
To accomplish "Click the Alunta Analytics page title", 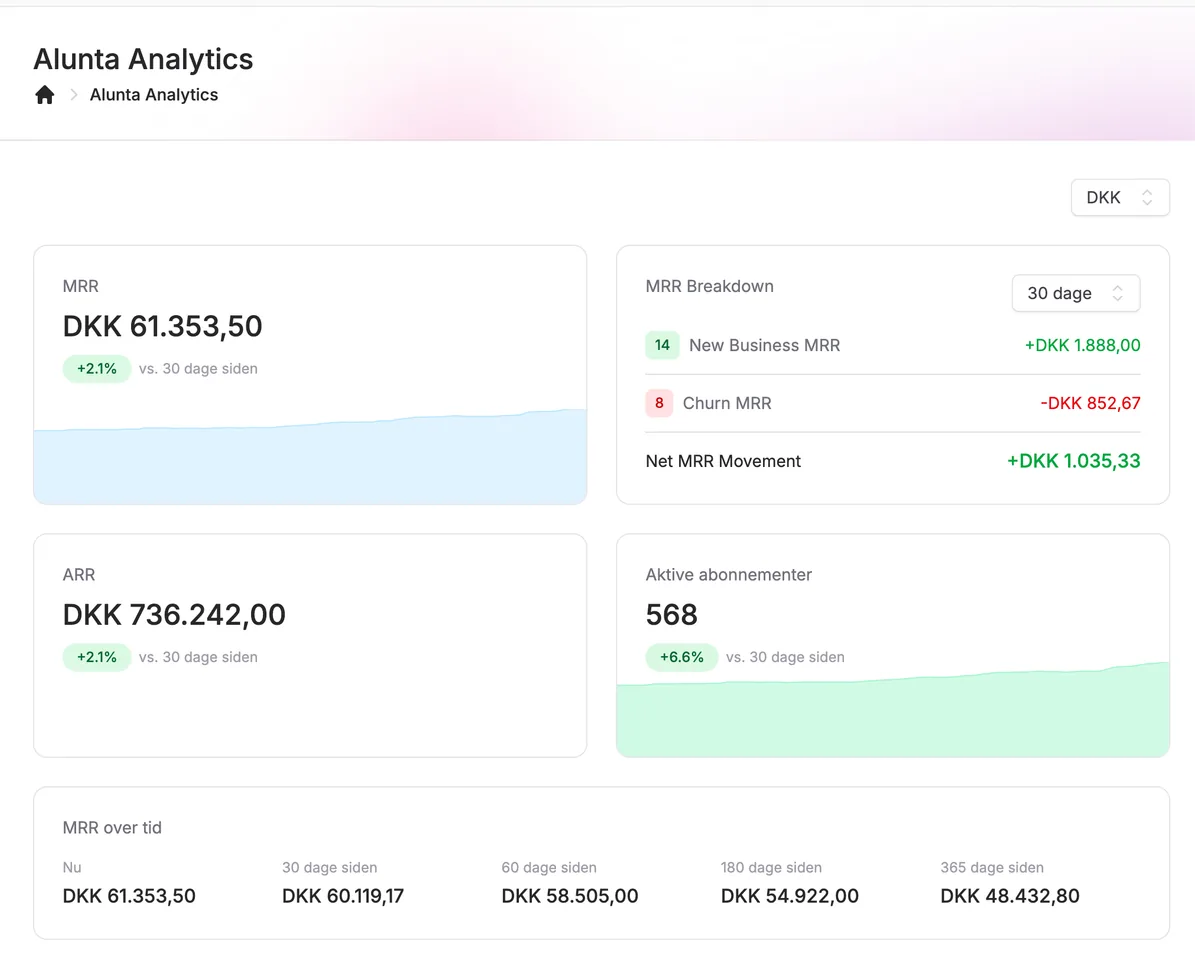I will (143, 59).
